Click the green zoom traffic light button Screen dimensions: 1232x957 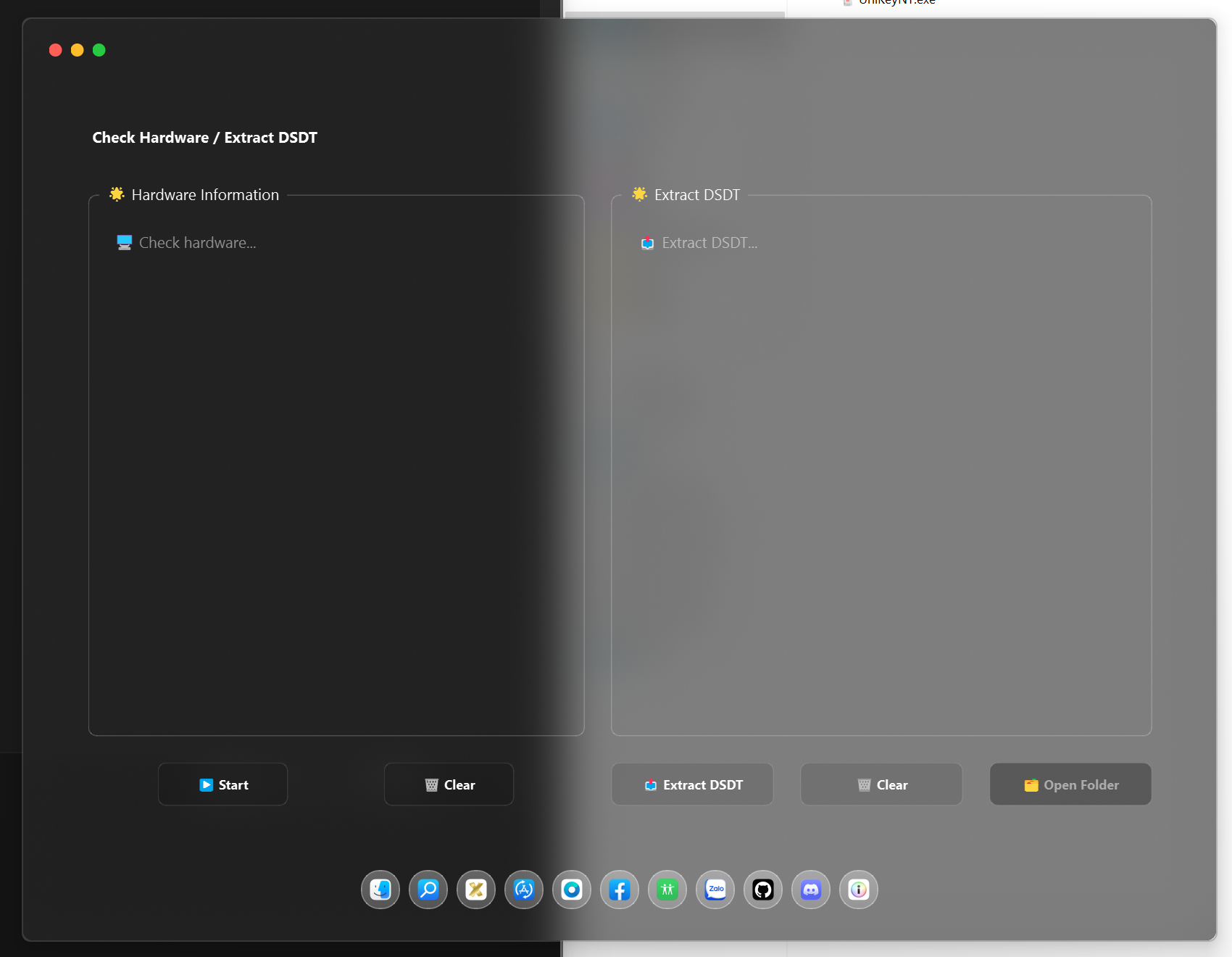click(99, 50)
